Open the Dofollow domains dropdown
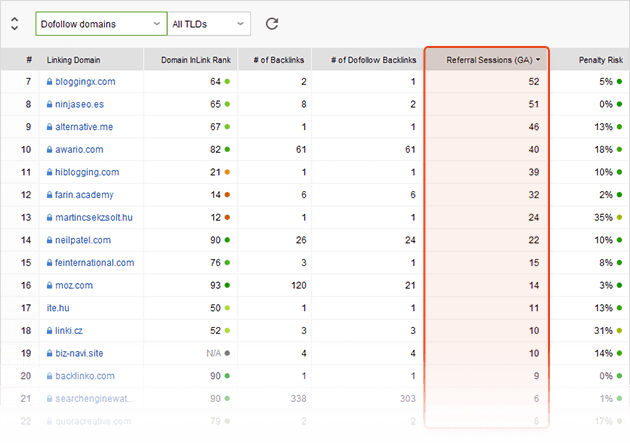 [101, 23]
